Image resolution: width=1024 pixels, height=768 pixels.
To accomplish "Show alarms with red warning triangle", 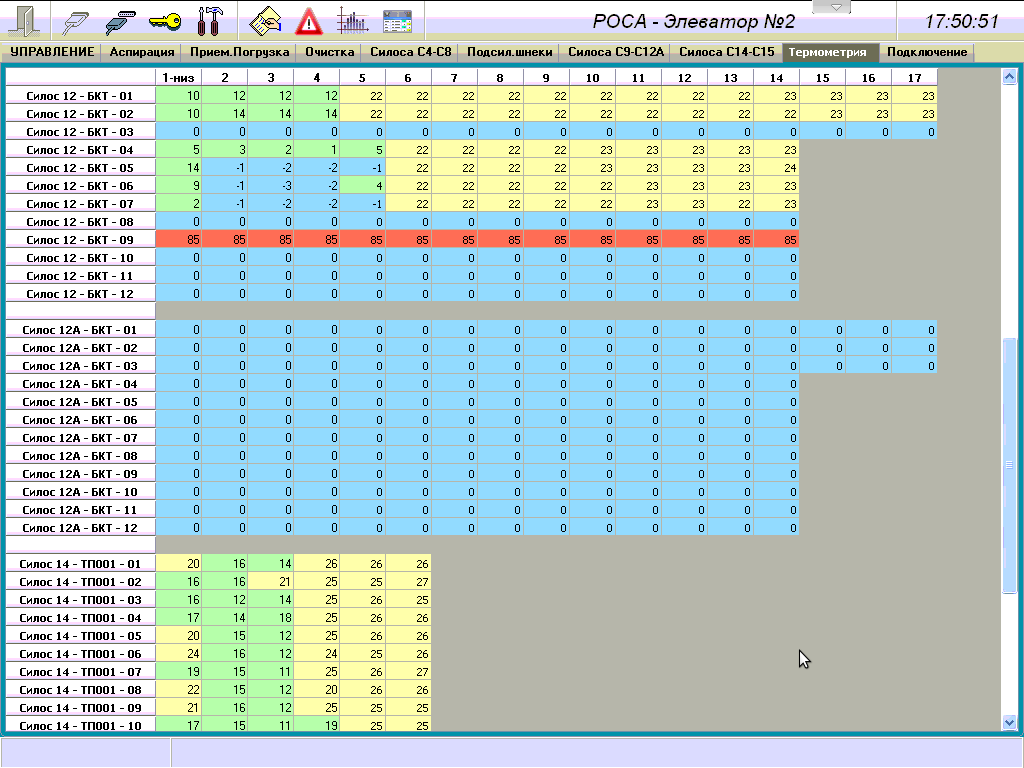I will click(309, 20).
